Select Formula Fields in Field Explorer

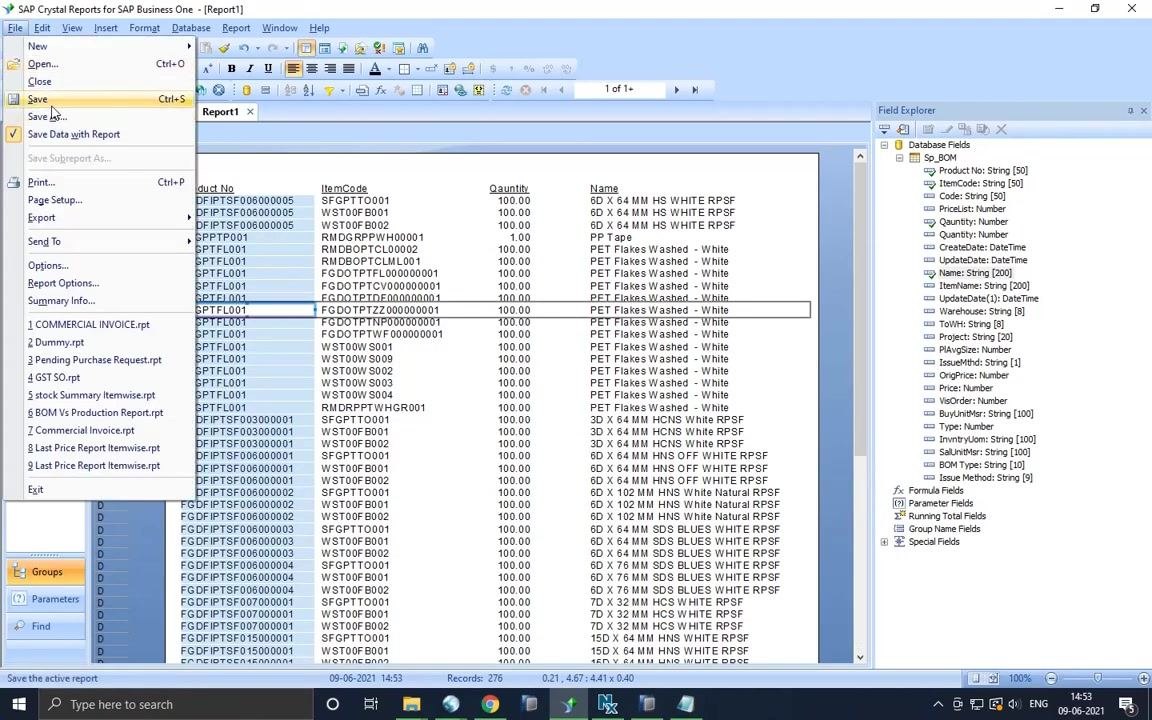[x=935, y=491]
